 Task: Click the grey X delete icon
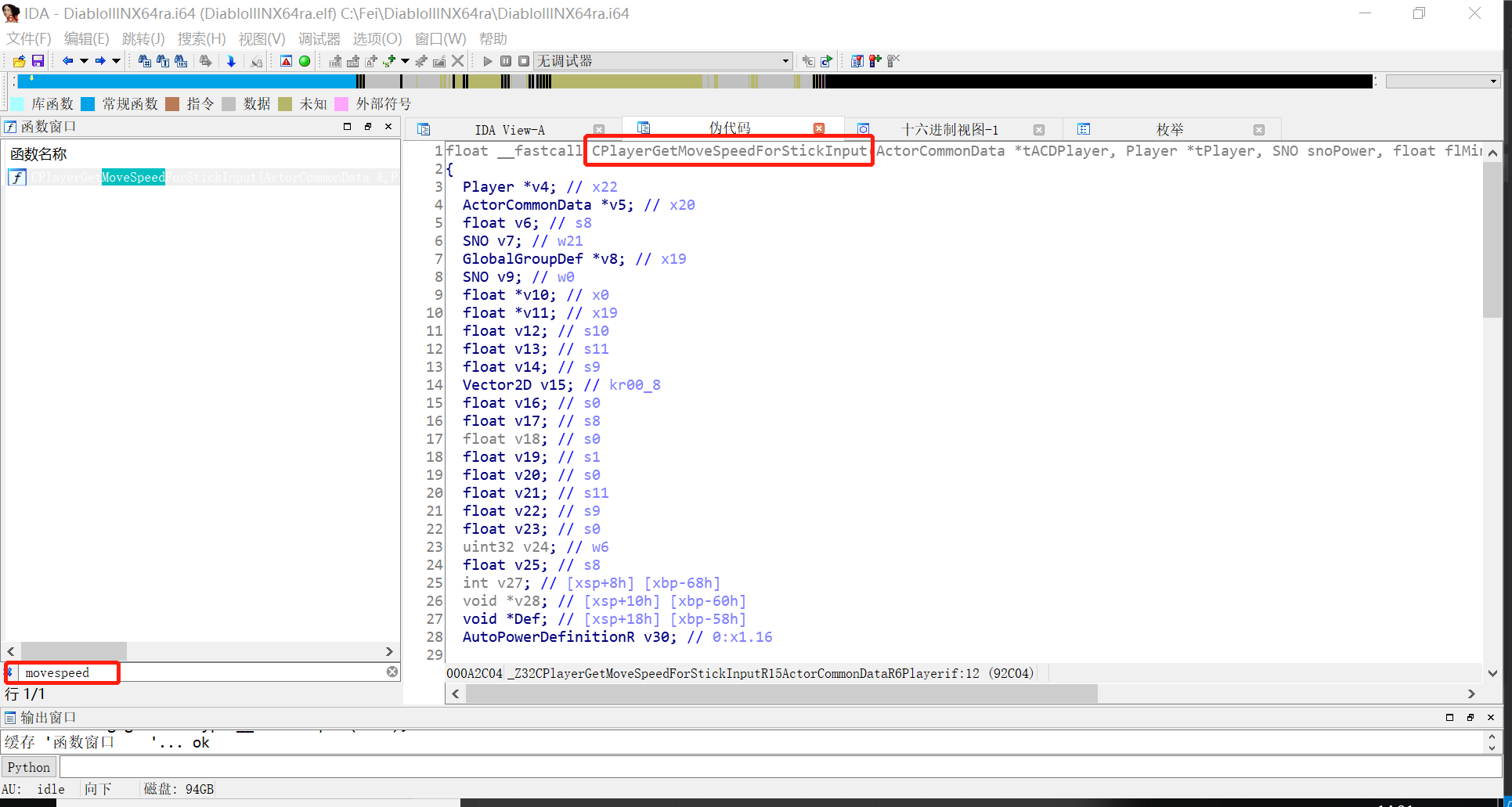coord(458,61)
